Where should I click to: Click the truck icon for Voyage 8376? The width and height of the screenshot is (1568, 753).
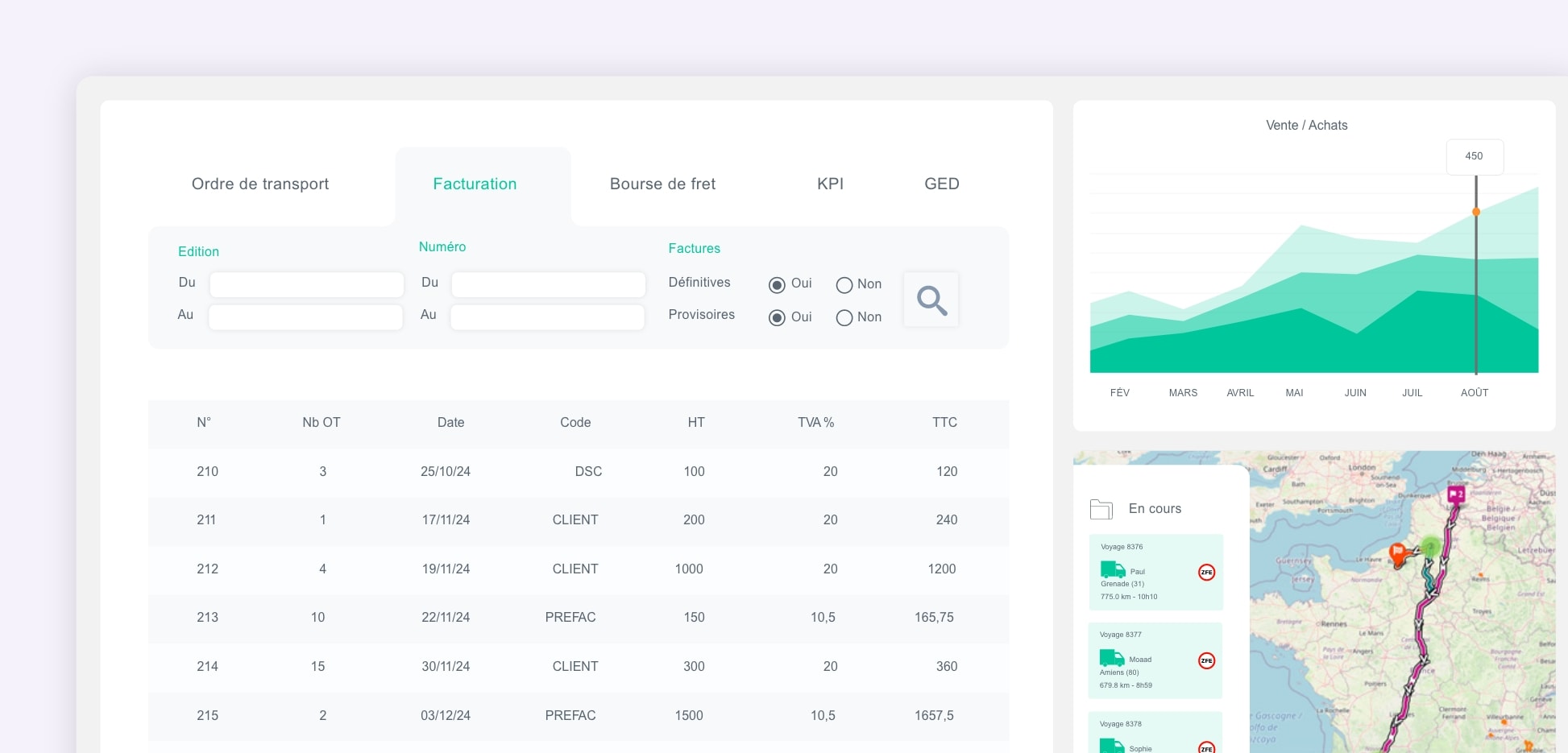(x=1113, y=569)
